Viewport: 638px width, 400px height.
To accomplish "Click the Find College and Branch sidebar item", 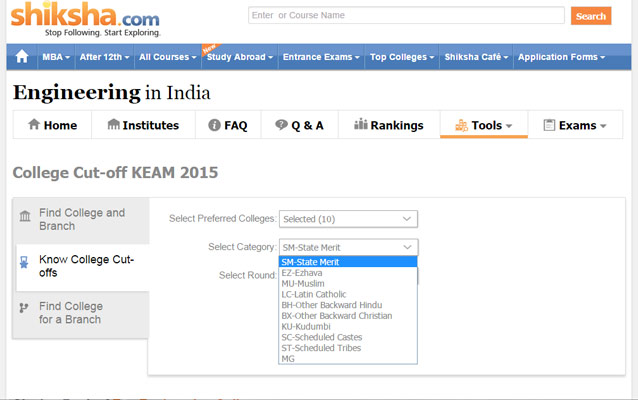I will [x=81, y=219].
